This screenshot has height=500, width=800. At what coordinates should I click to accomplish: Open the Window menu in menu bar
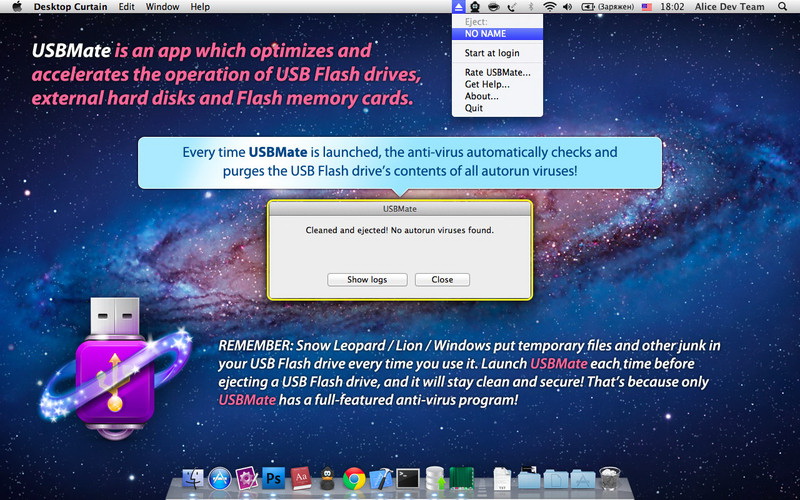163,7
